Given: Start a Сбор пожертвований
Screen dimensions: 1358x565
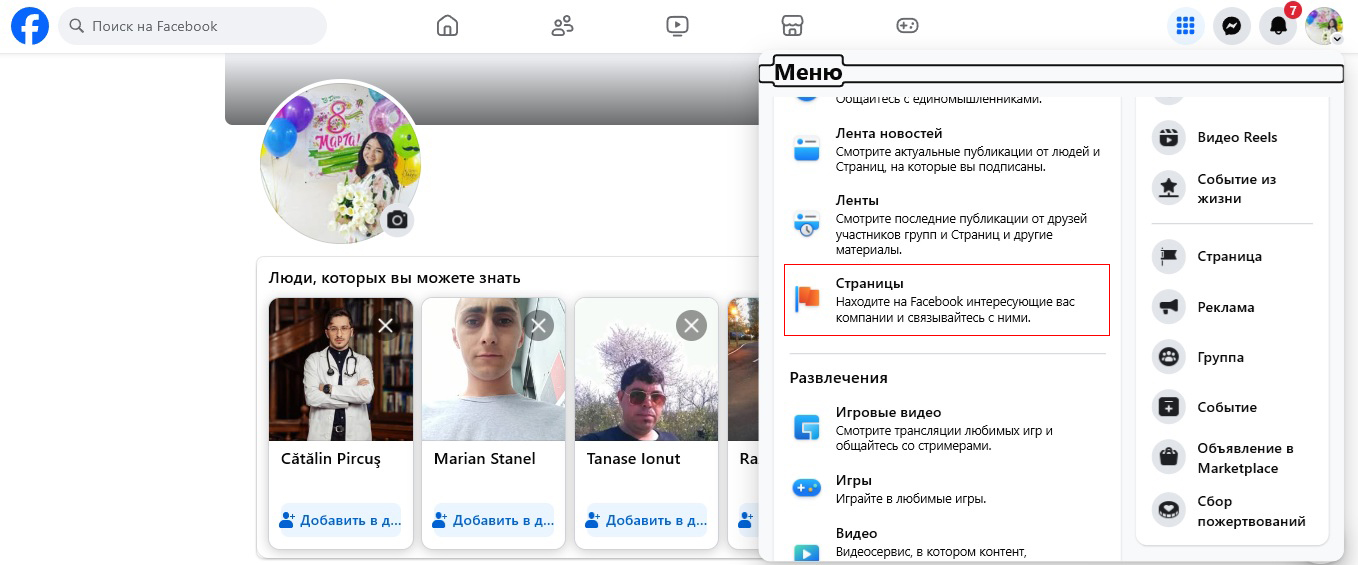Looking at the screenshot, I should [x=1232, y=511].
